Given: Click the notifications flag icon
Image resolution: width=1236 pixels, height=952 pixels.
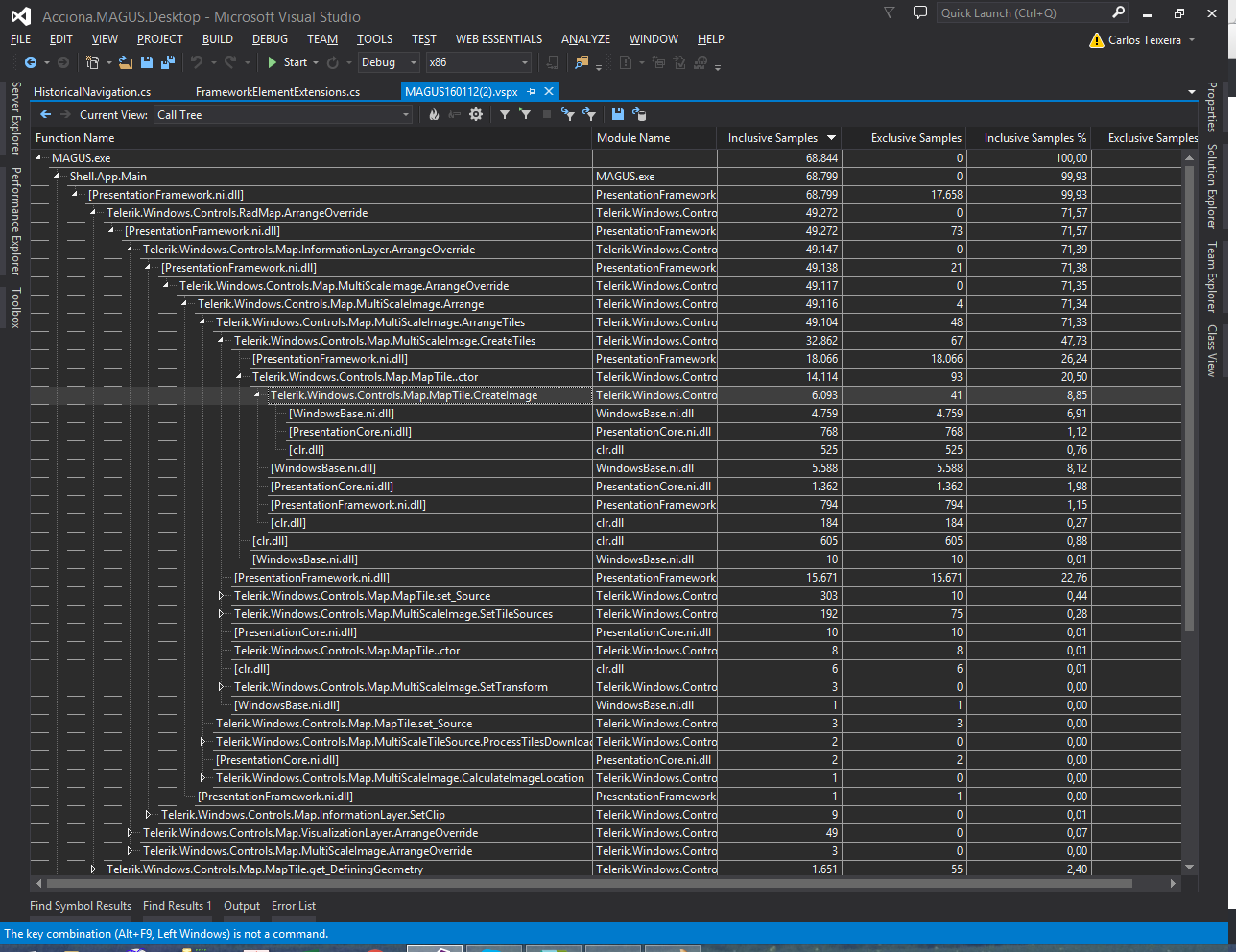Looking at the screenshot, I should pos(890,13).
